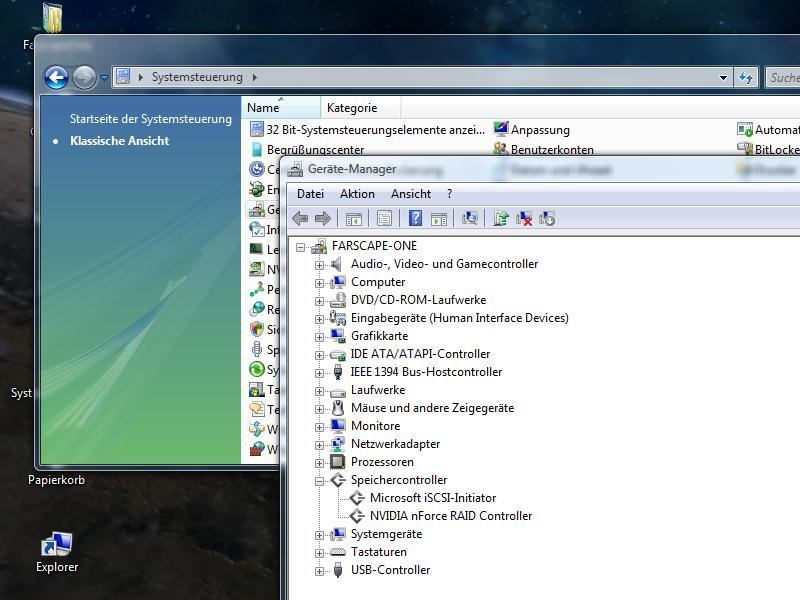800x600 pixels.
Task: Click the Mäuse mouse device icon
Action: 337,408
